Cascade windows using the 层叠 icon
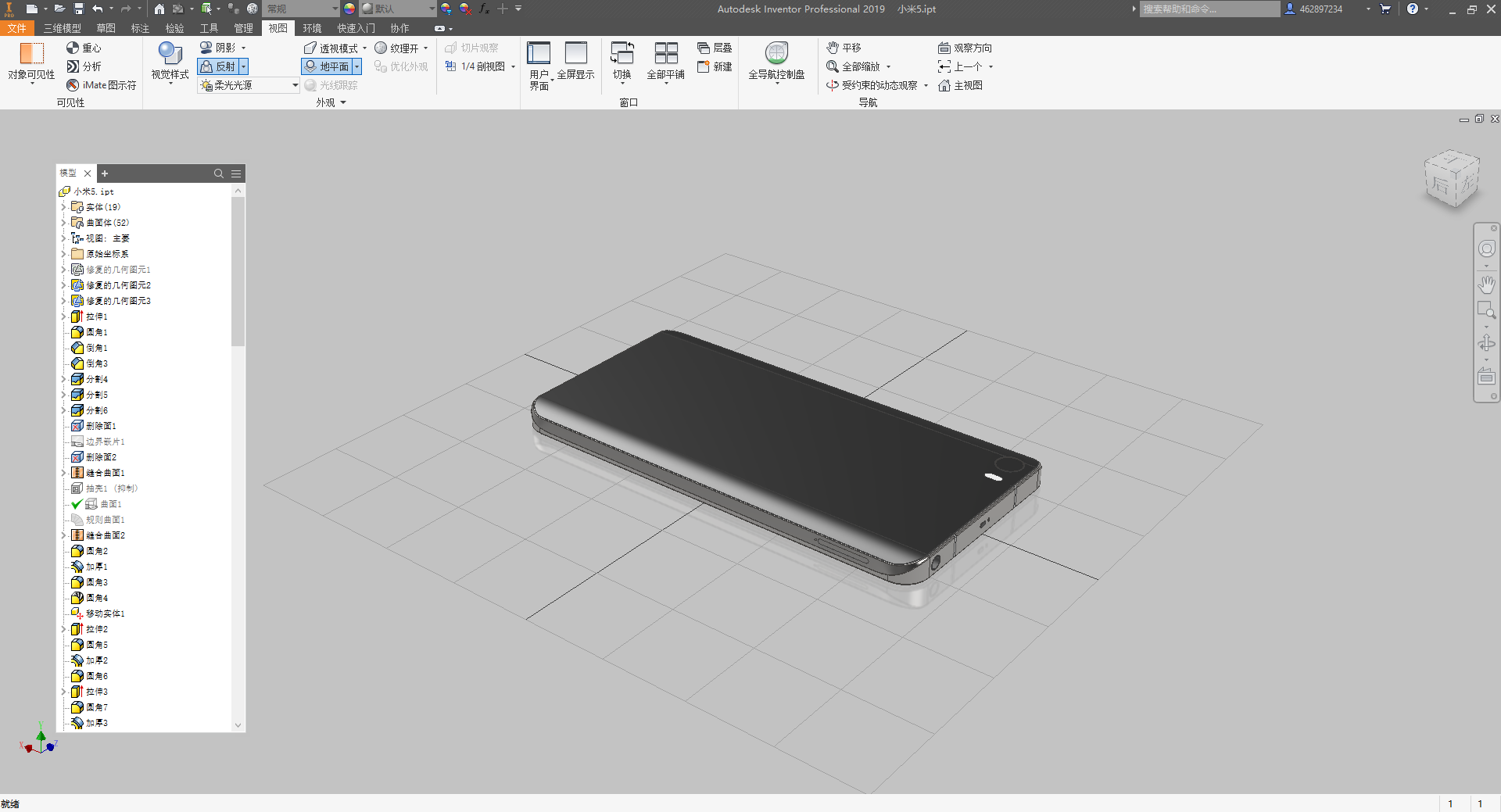Screen dimensions: 1501x812 (x=713, y=47)
